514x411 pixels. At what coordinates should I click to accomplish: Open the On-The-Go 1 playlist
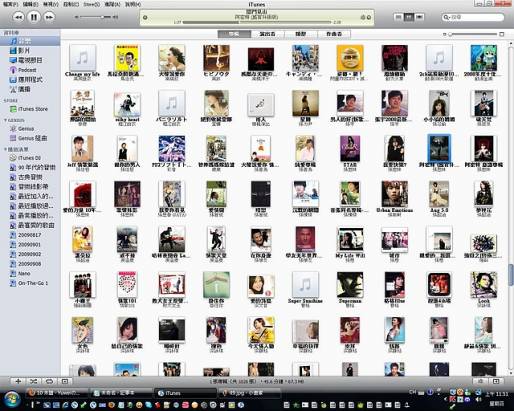[x=30, y=283]
